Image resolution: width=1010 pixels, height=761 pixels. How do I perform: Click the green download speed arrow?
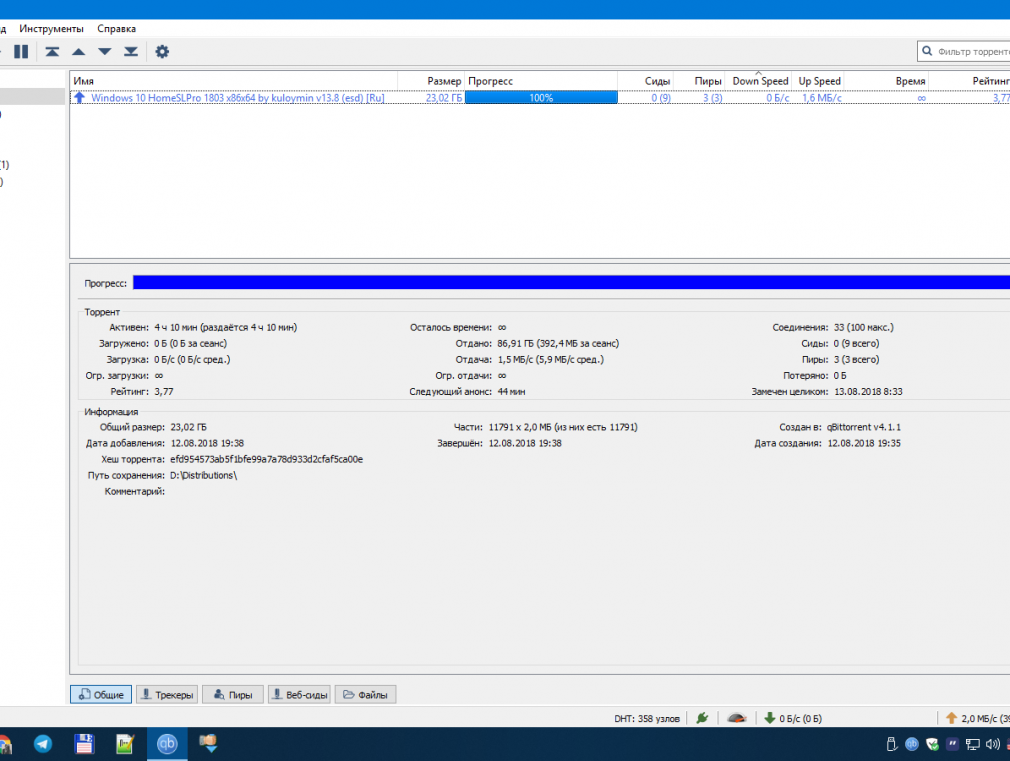pyautogui.click(x=770, y=718)
